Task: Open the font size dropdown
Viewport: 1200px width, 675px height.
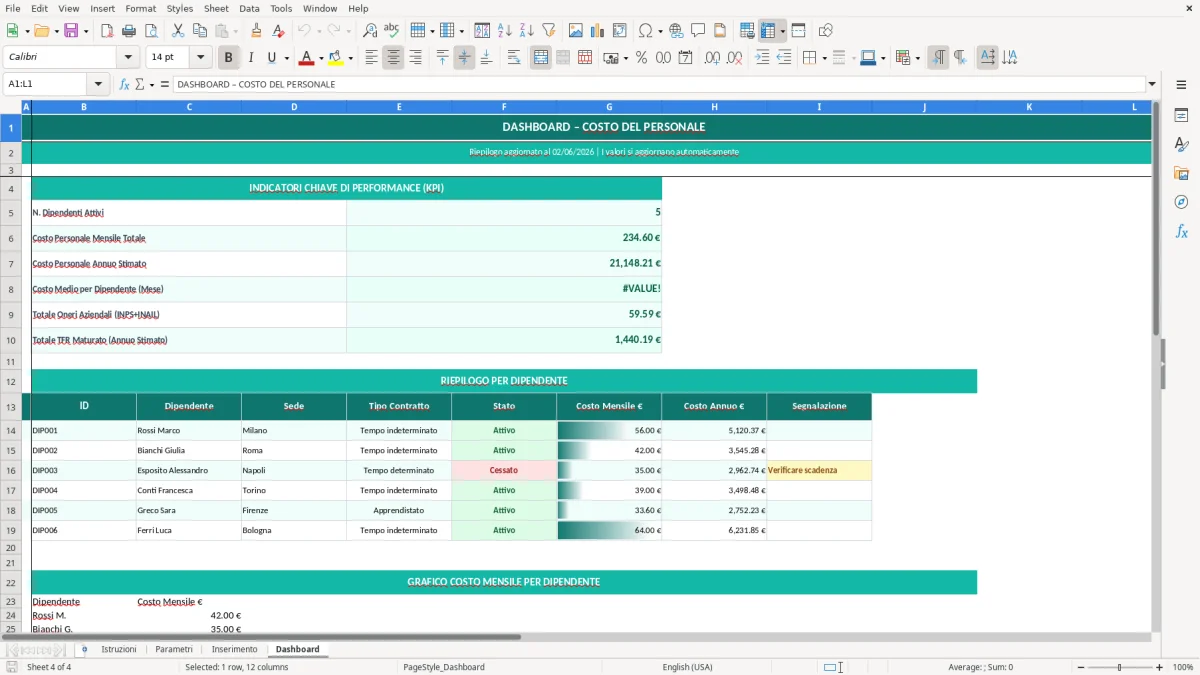Action: tap(201, 58)
